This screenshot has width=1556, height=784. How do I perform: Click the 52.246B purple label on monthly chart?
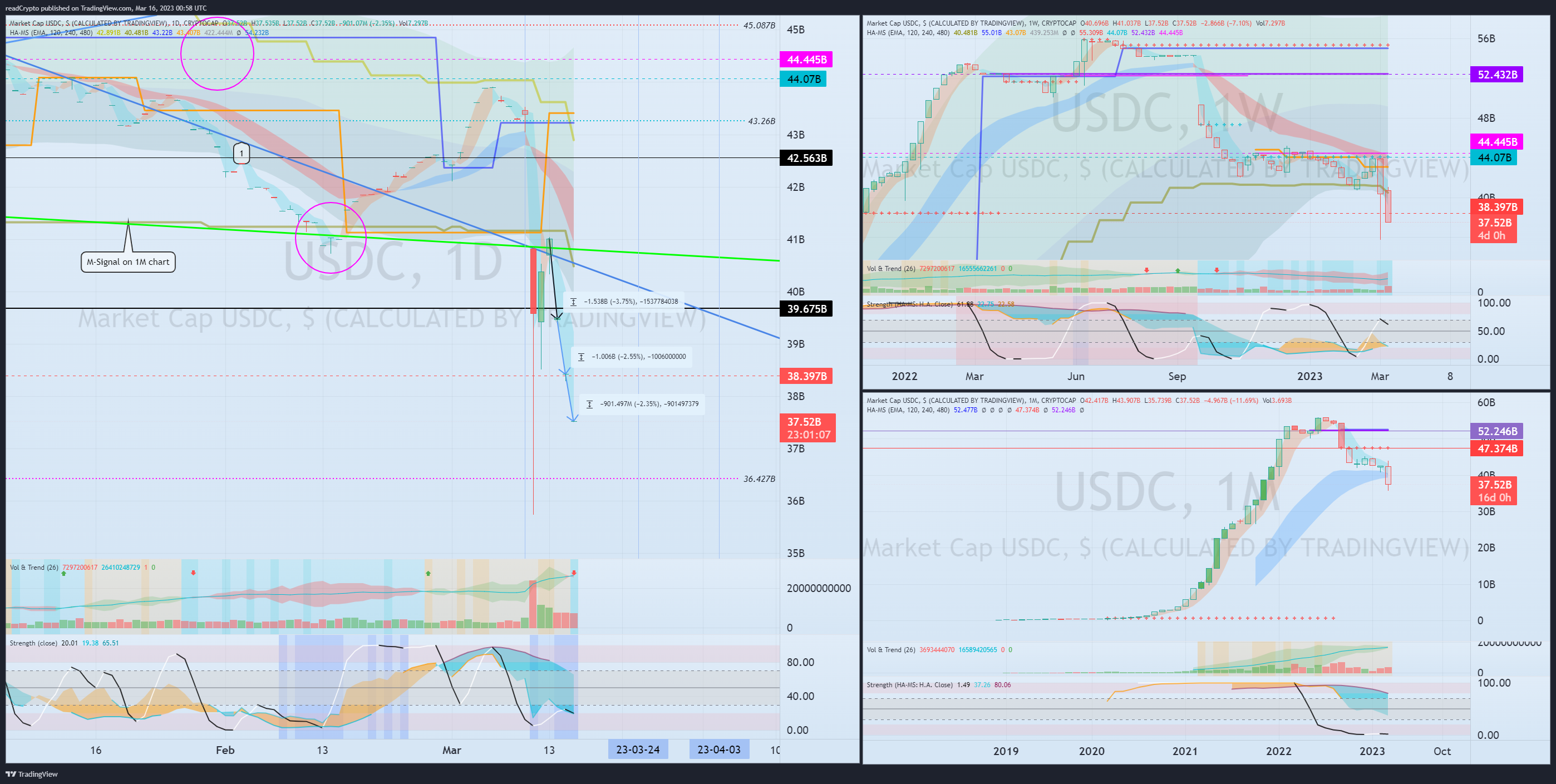coord(1497,431)
